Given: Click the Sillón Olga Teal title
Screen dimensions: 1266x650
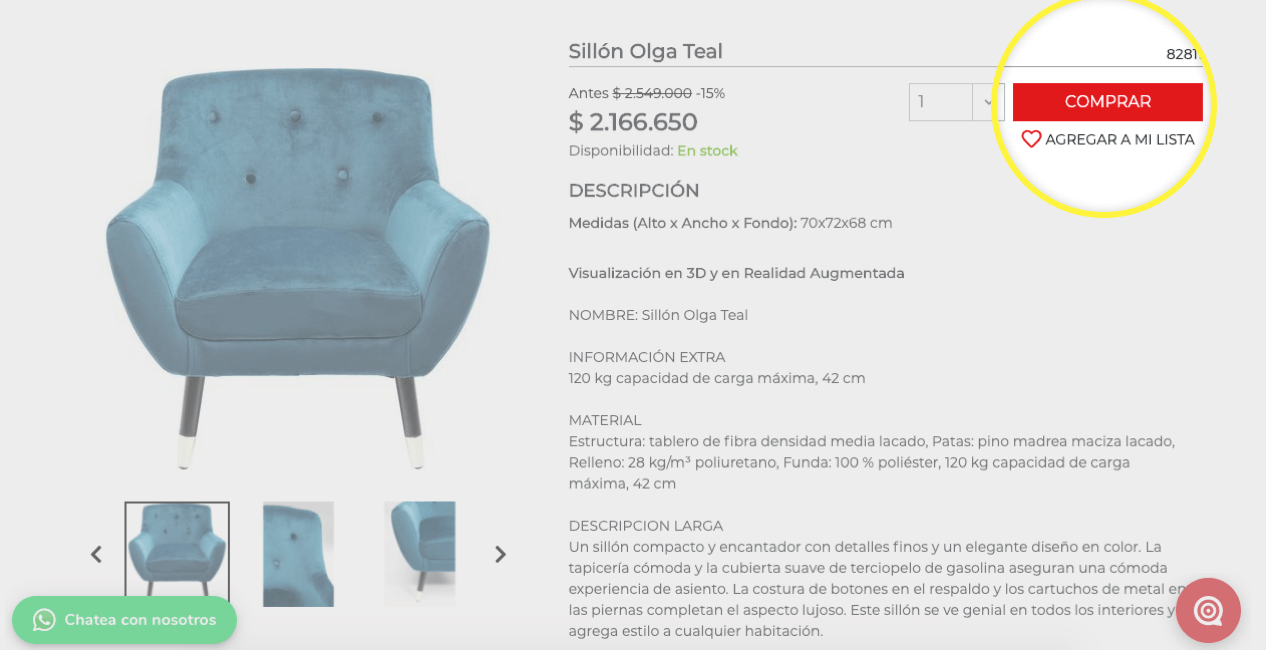Looking at the screenshot, I should (x=646, y=51).
